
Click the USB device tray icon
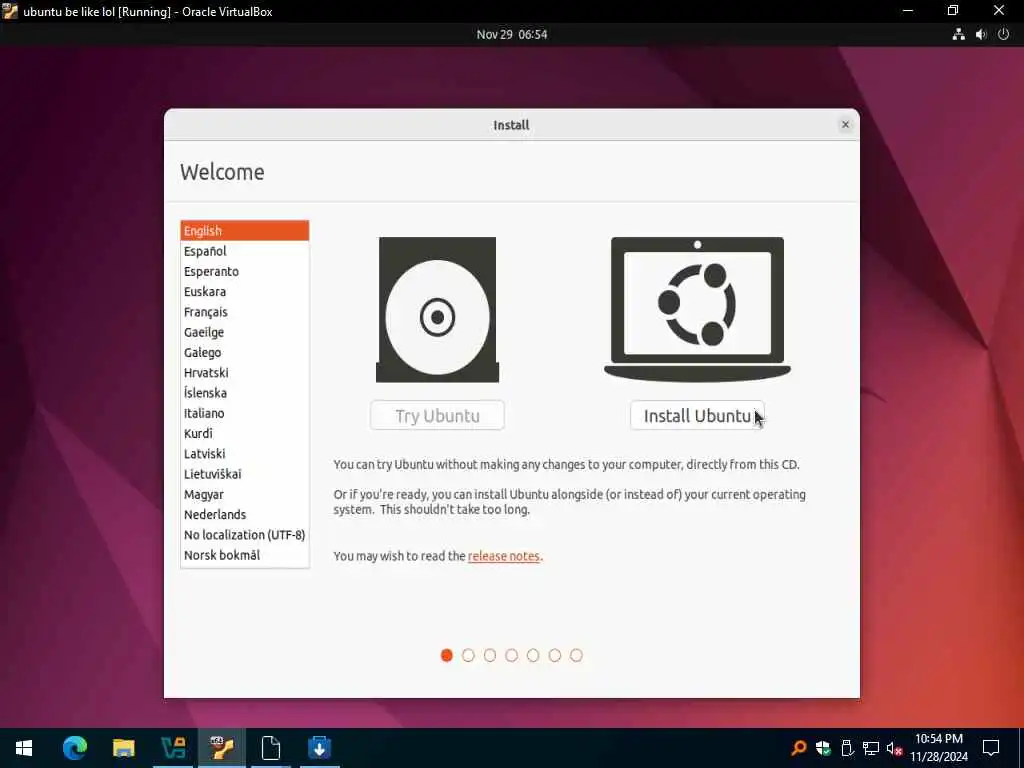pos(847,748)
